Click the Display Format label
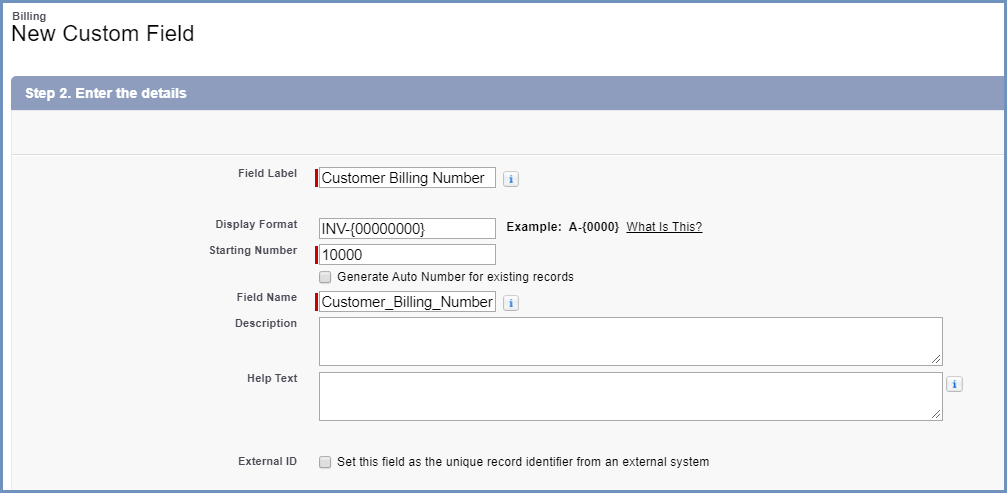This screenshot has height=493, width=1007. click(x=256, y=225)
